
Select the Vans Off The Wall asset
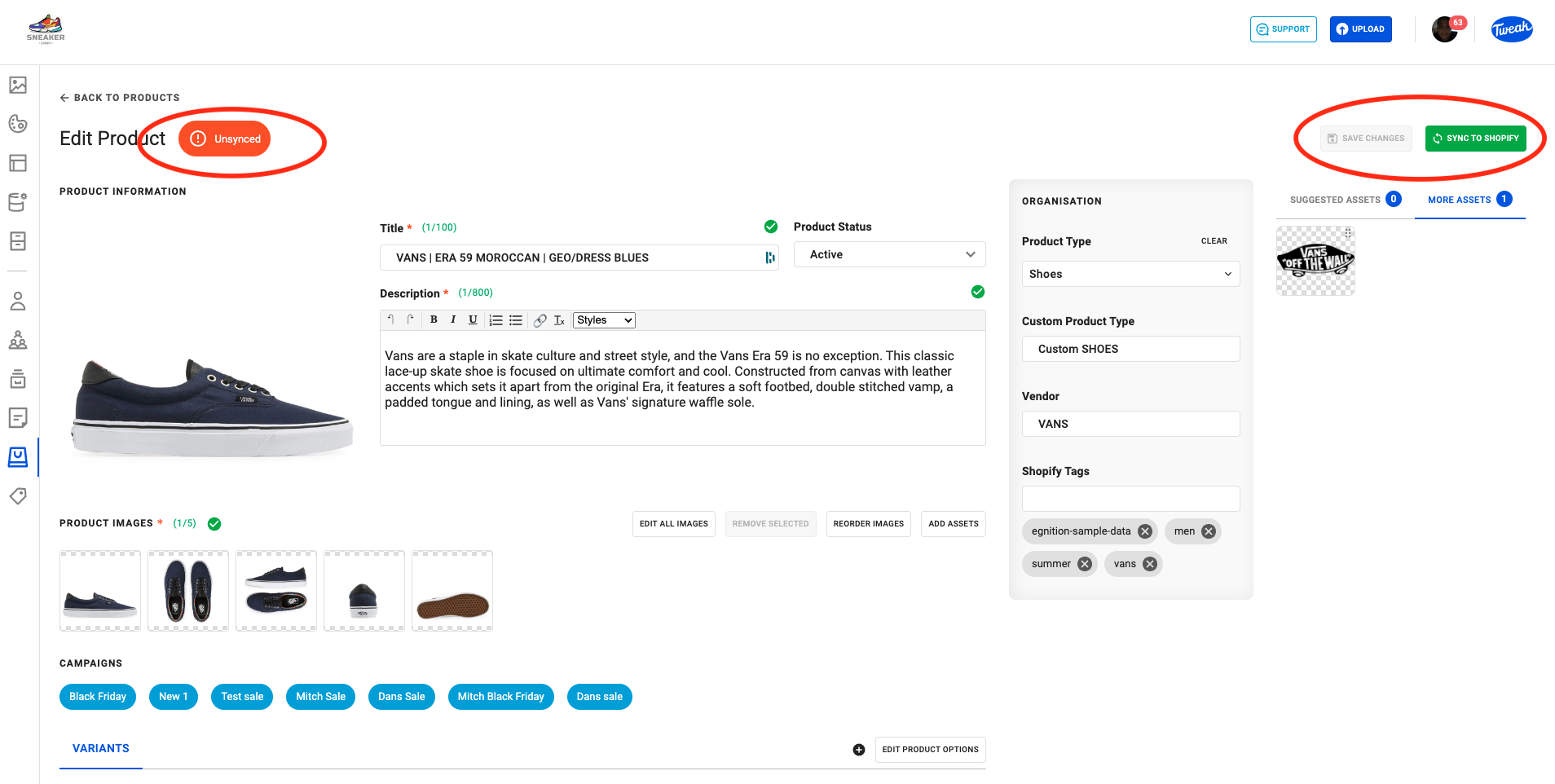1316,261
